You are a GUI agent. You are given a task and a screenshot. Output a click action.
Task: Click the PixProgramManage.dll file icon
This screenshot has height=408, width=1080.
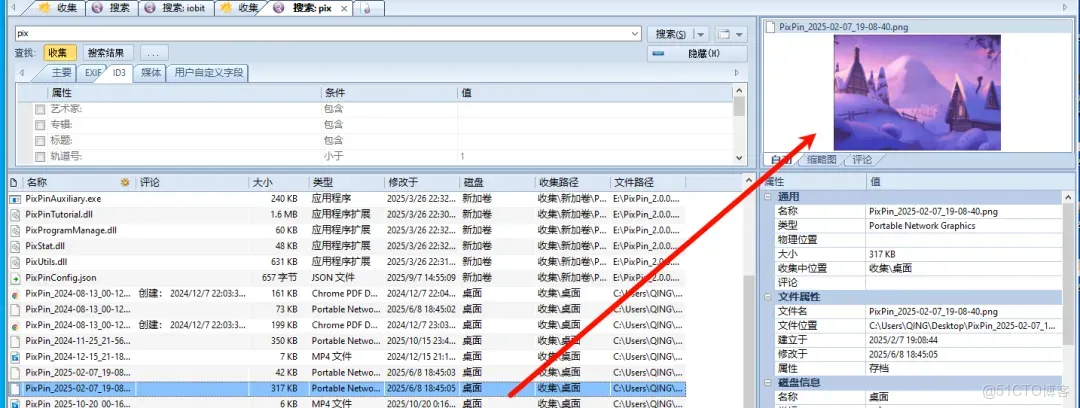click(x=15, y=230)
